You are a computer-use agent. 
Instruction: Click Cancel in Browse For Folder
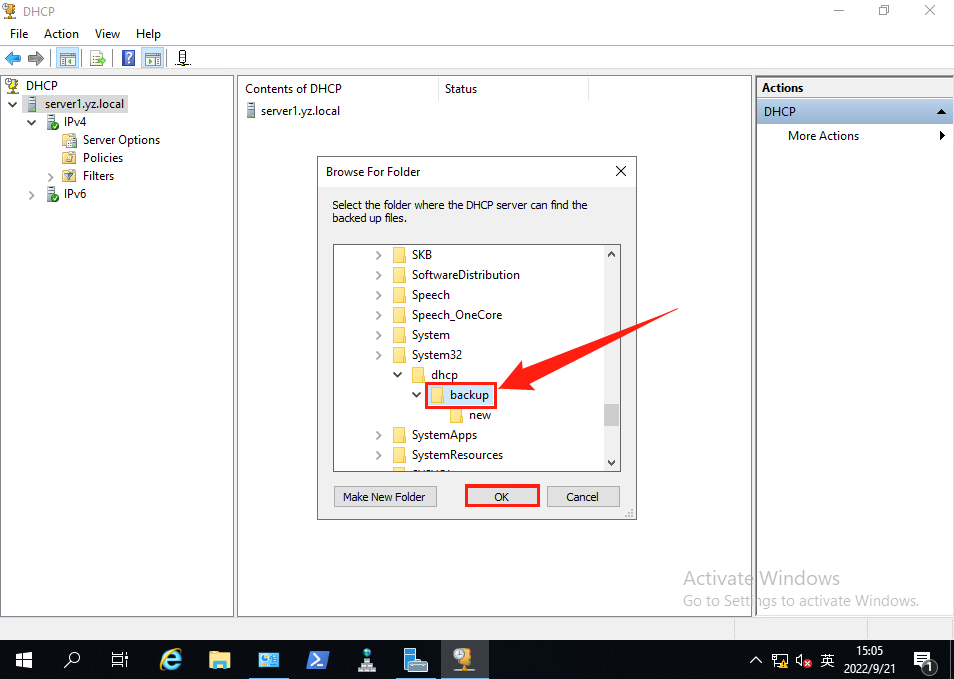tap(583, 496)
